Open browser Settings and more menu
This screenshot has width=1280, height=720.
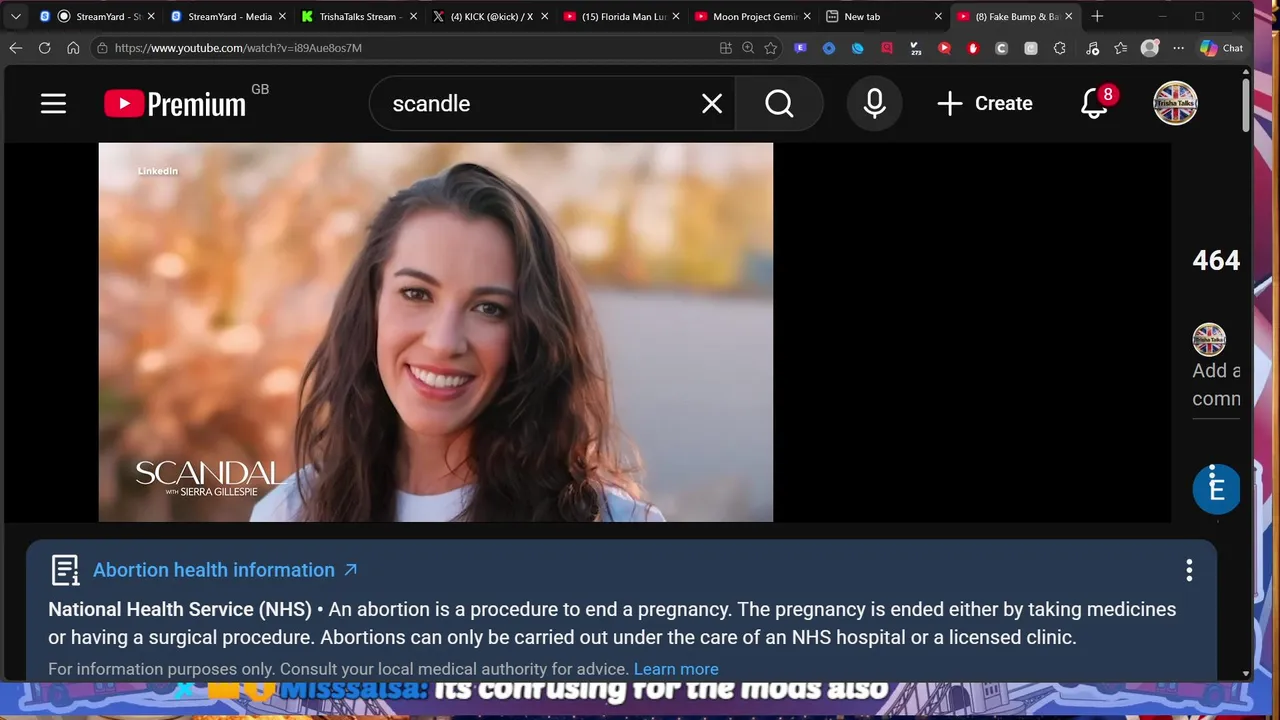[x=1178, y=48]
